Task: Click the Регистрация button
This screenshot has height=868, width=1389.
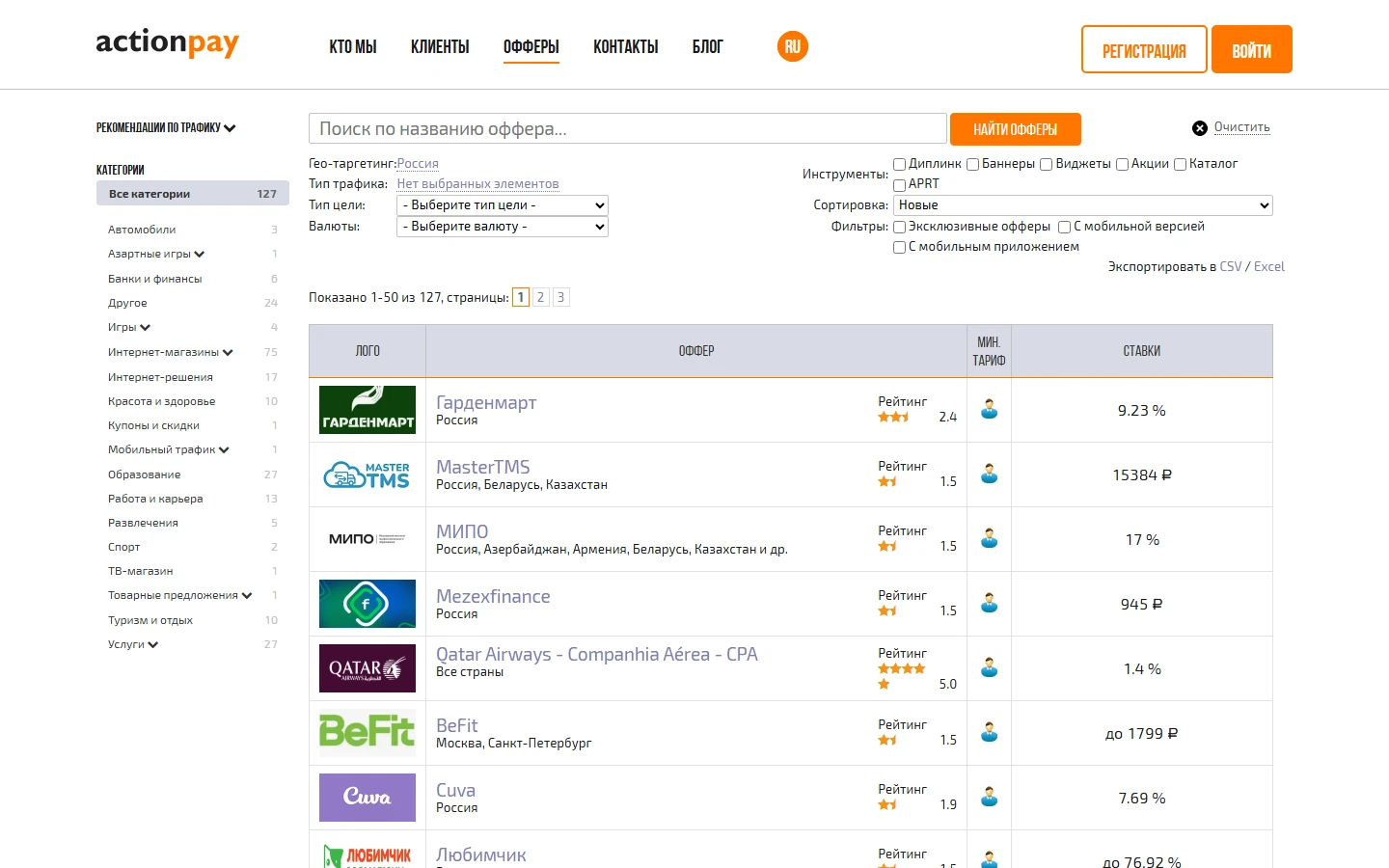Action: coord(1144,49)
